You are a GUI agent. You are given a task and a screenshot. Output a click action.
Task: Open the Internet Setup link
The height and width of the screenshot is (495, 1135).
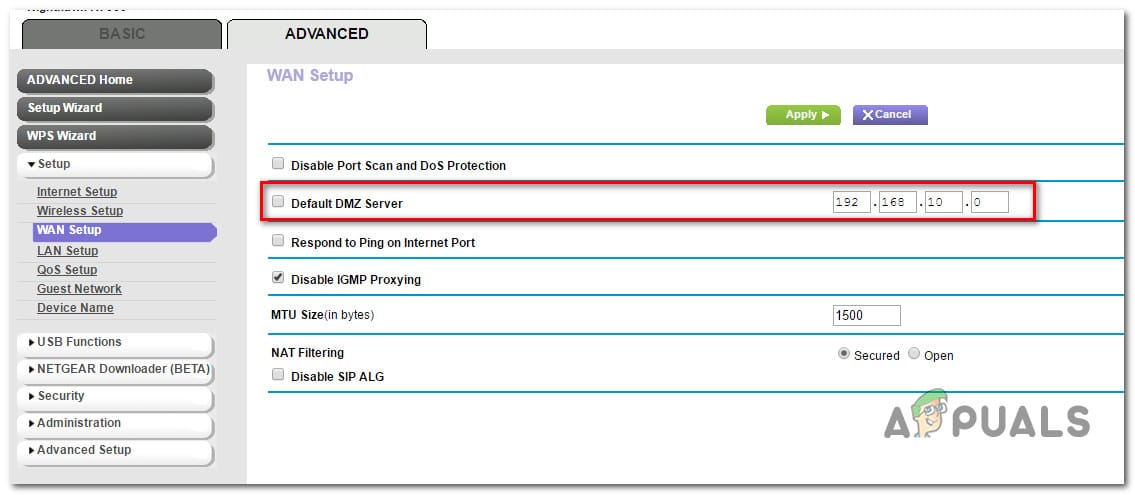point(77,192)
